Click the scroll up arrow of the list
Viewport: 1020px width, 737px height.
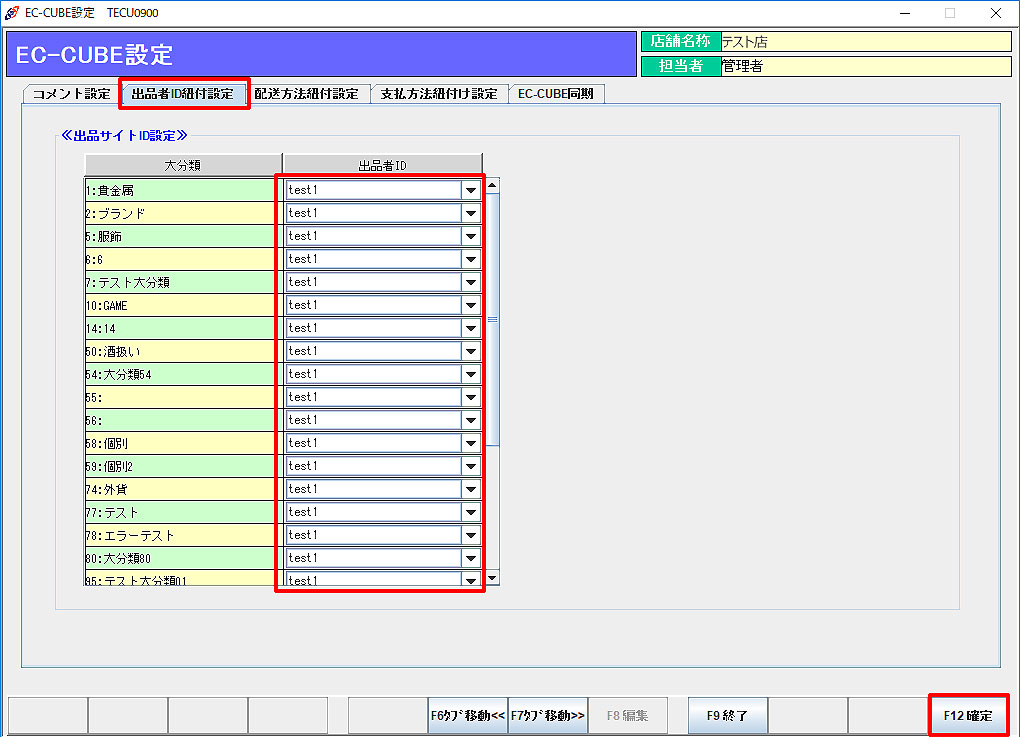tap(491, 185)
